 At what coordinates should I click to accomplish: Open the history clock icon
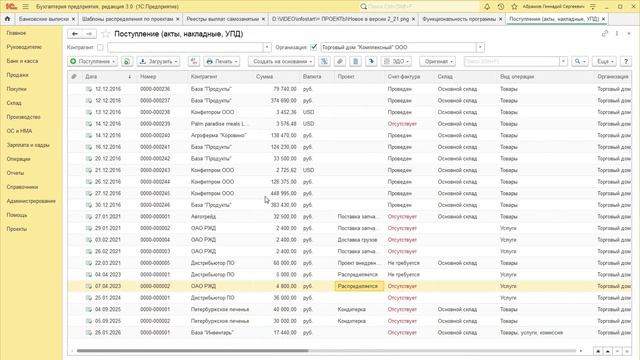tap(501, 7)
